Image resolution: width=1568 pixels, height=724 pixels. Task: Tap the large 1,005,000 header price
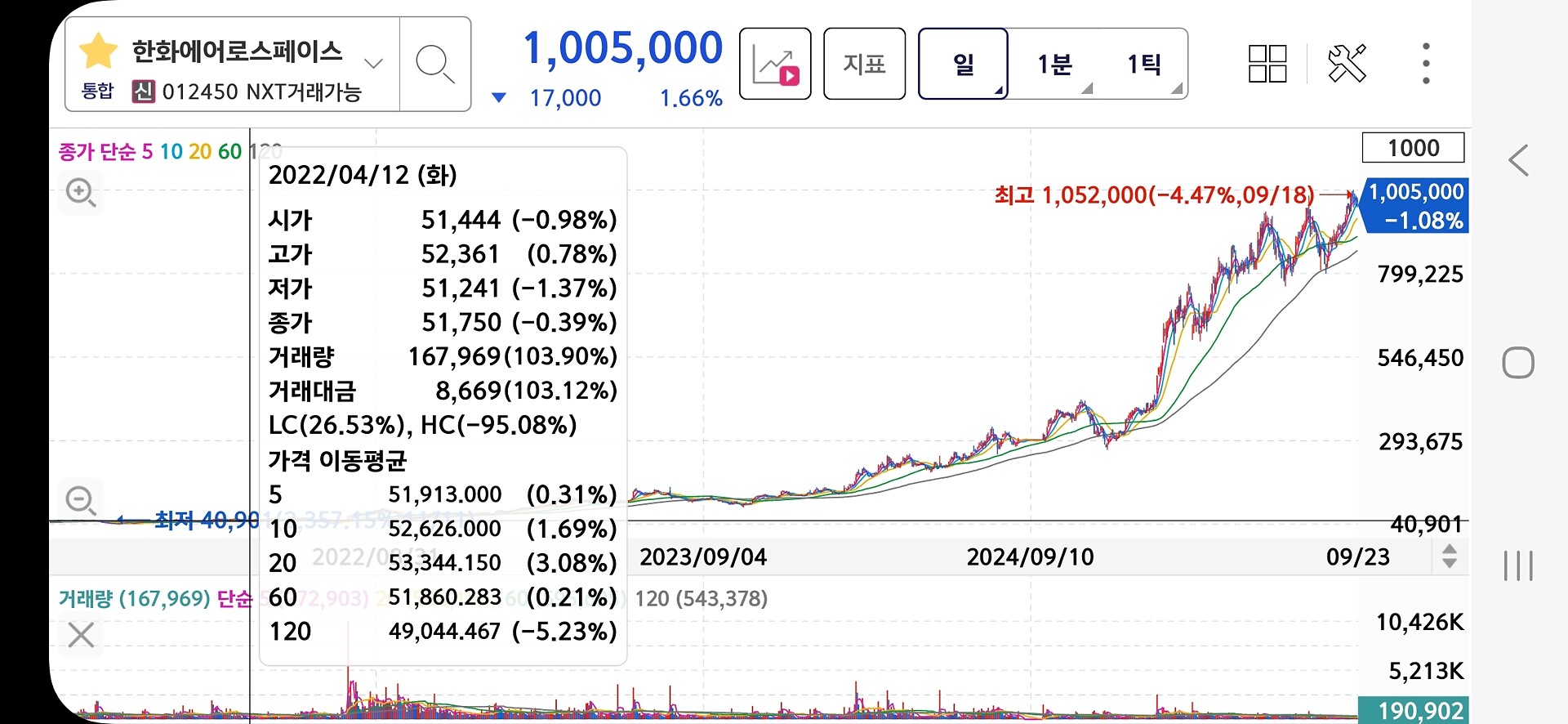click(623, 48)
